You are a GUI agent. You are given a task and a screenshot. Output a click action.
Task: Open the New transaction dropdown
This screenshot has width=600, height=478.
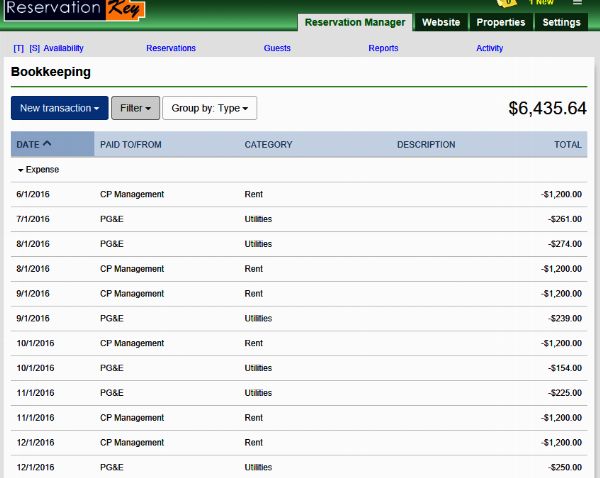click(59, 108)
